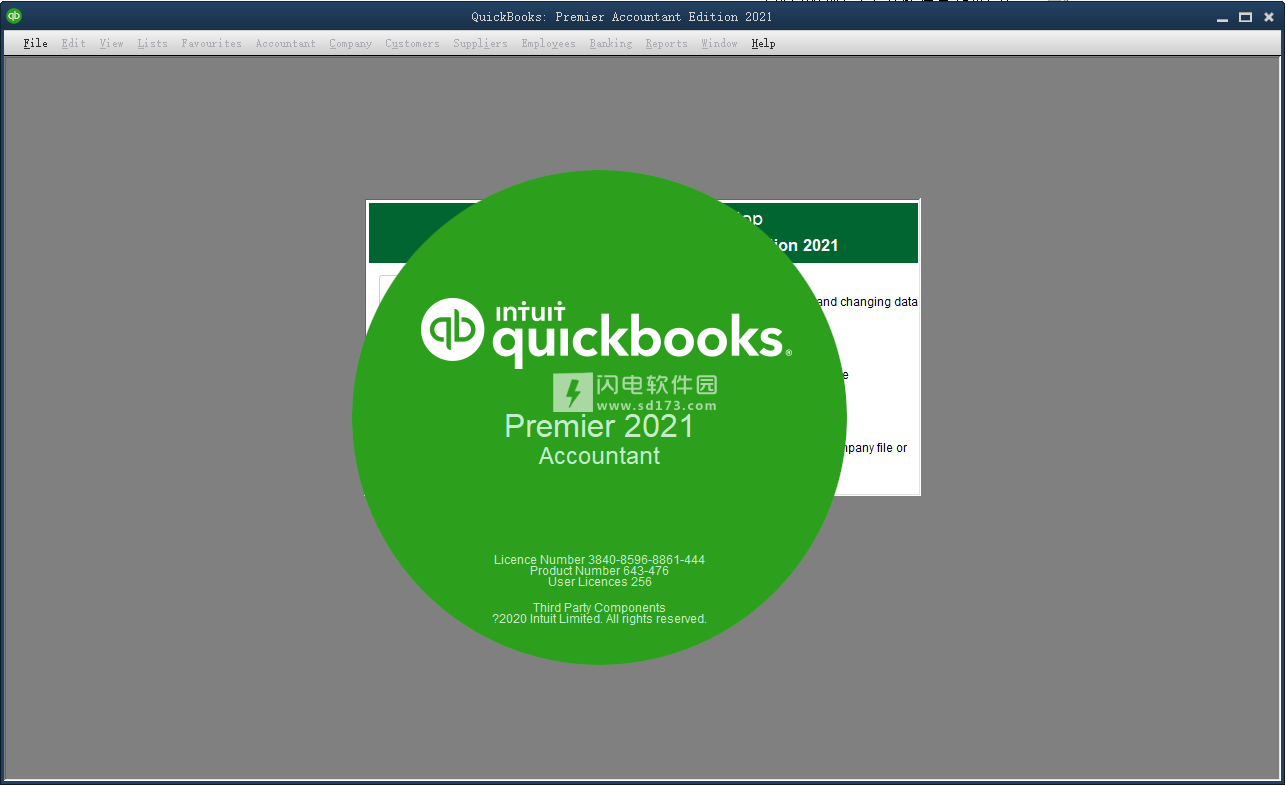The width and height of the screenshot is (1285, 785).
Task: Maximize the QuickBooks window
Action: coord(1245,17)
